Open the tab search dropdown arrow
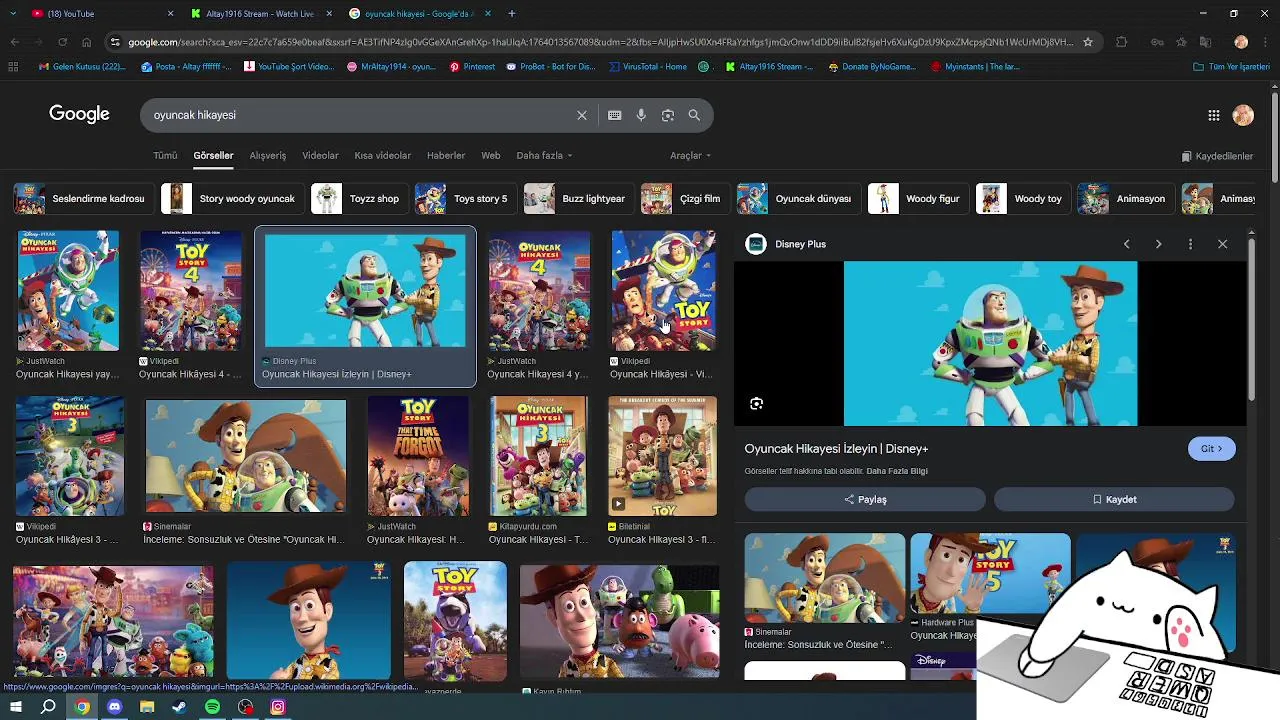Screen dimensions: 1280x720 point(14,14)
